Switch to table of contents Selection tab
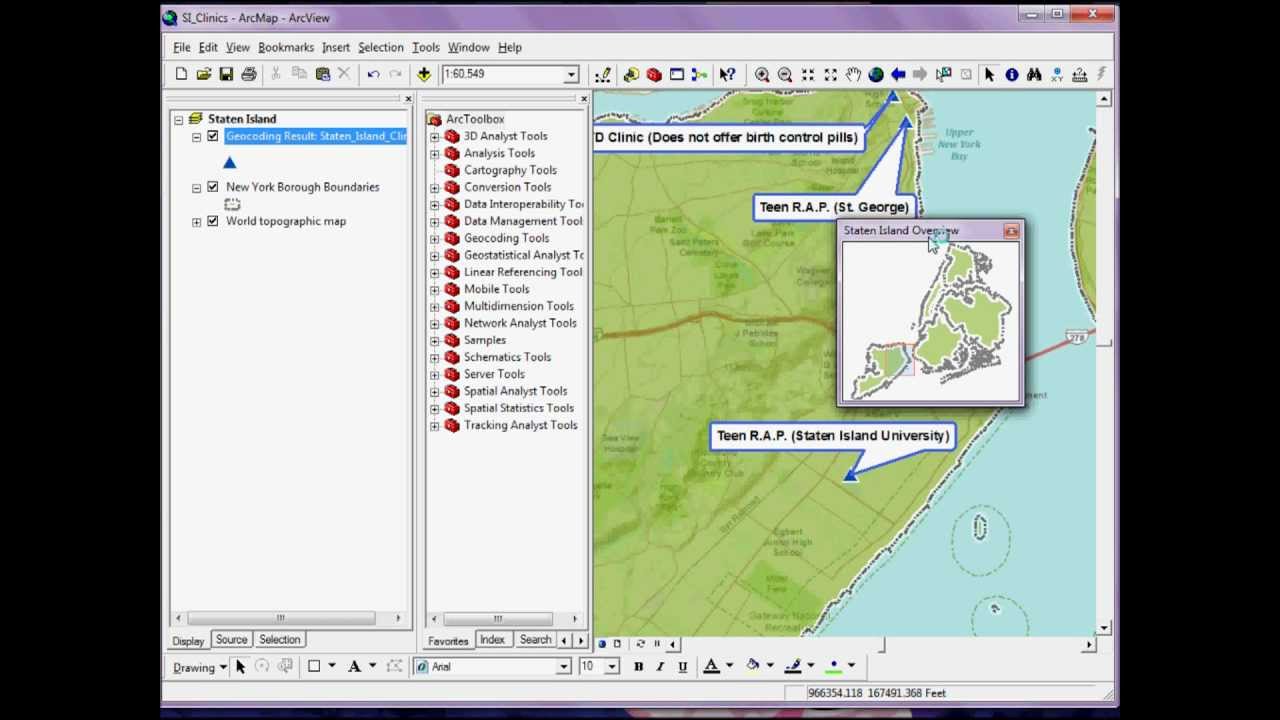Screen dimensions: 1280x720 coord(279,640)
